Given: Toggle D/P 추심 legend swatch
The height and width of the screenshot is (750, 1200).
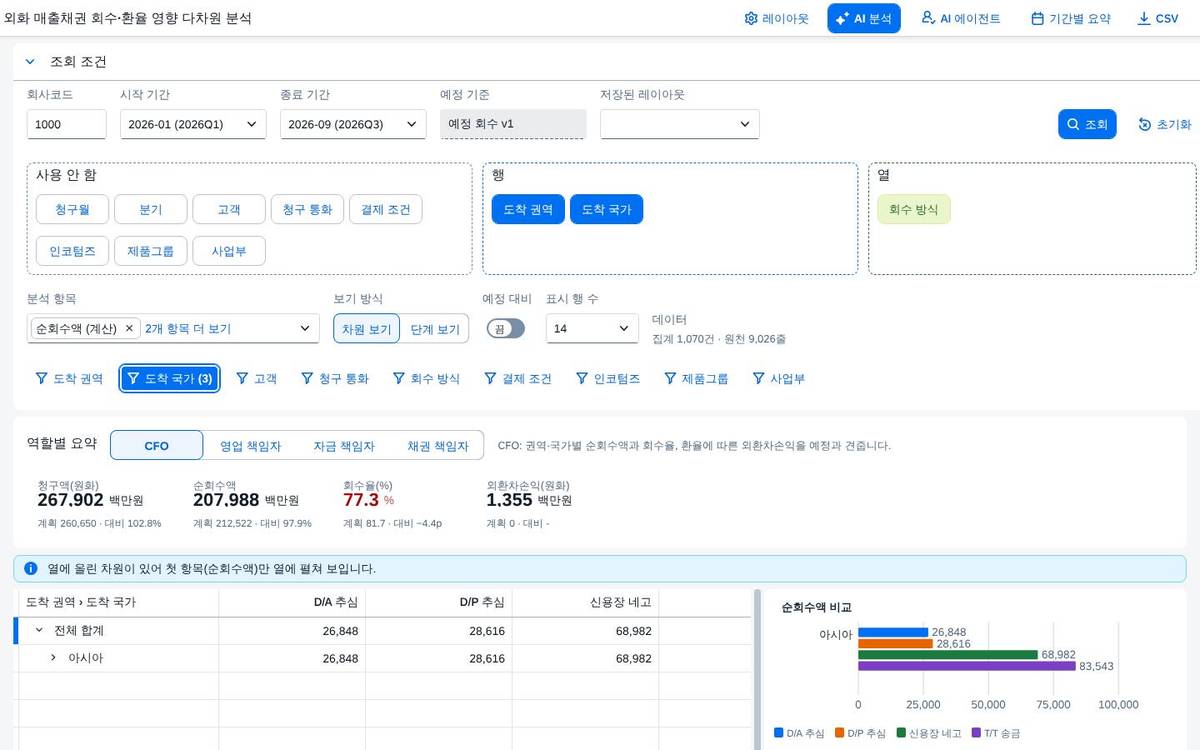Looking at the screenshot, I should pyautogui.click(x=839, y=733).
